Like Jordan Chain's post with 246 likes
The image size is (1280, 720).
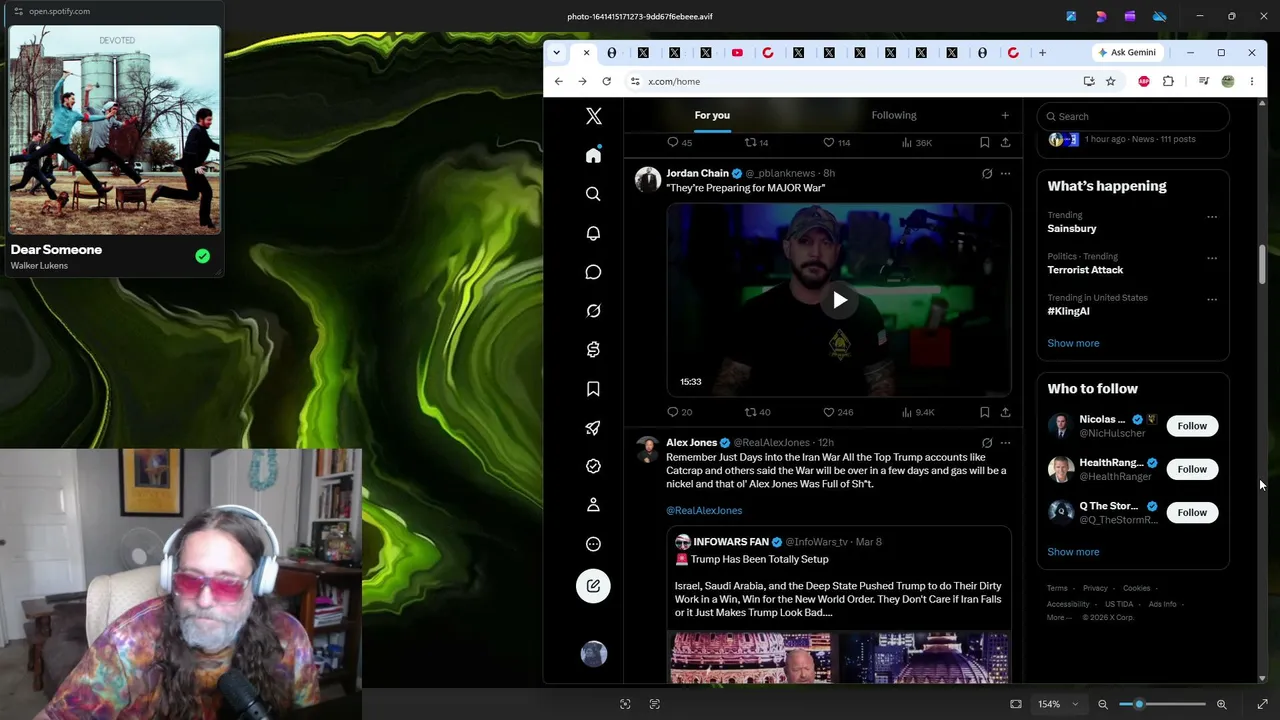[x=837, y=412]
